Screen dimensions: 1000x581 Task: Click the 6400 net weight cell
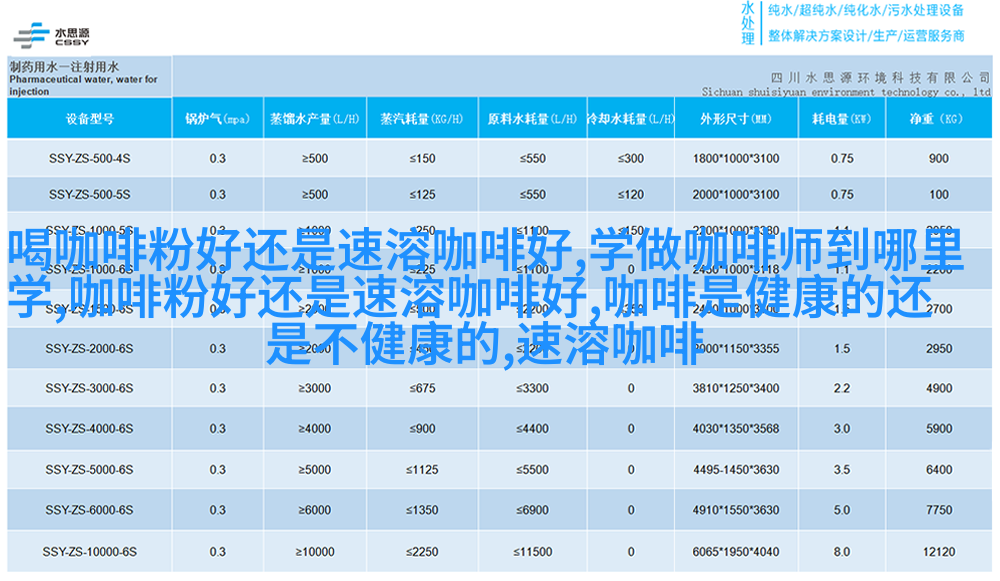click(939, 469)
